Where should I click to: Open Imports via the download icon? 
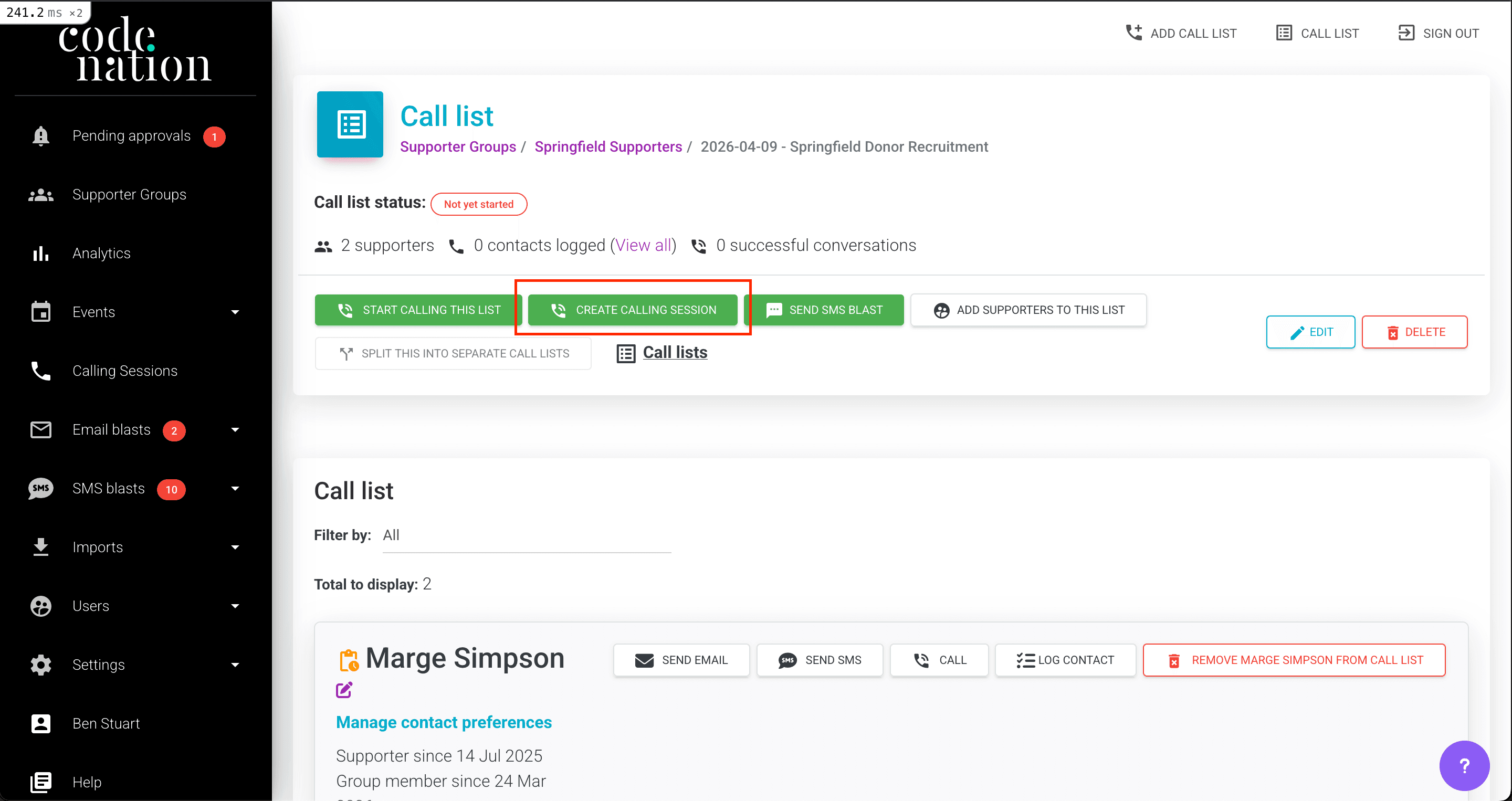coord(40,546)
